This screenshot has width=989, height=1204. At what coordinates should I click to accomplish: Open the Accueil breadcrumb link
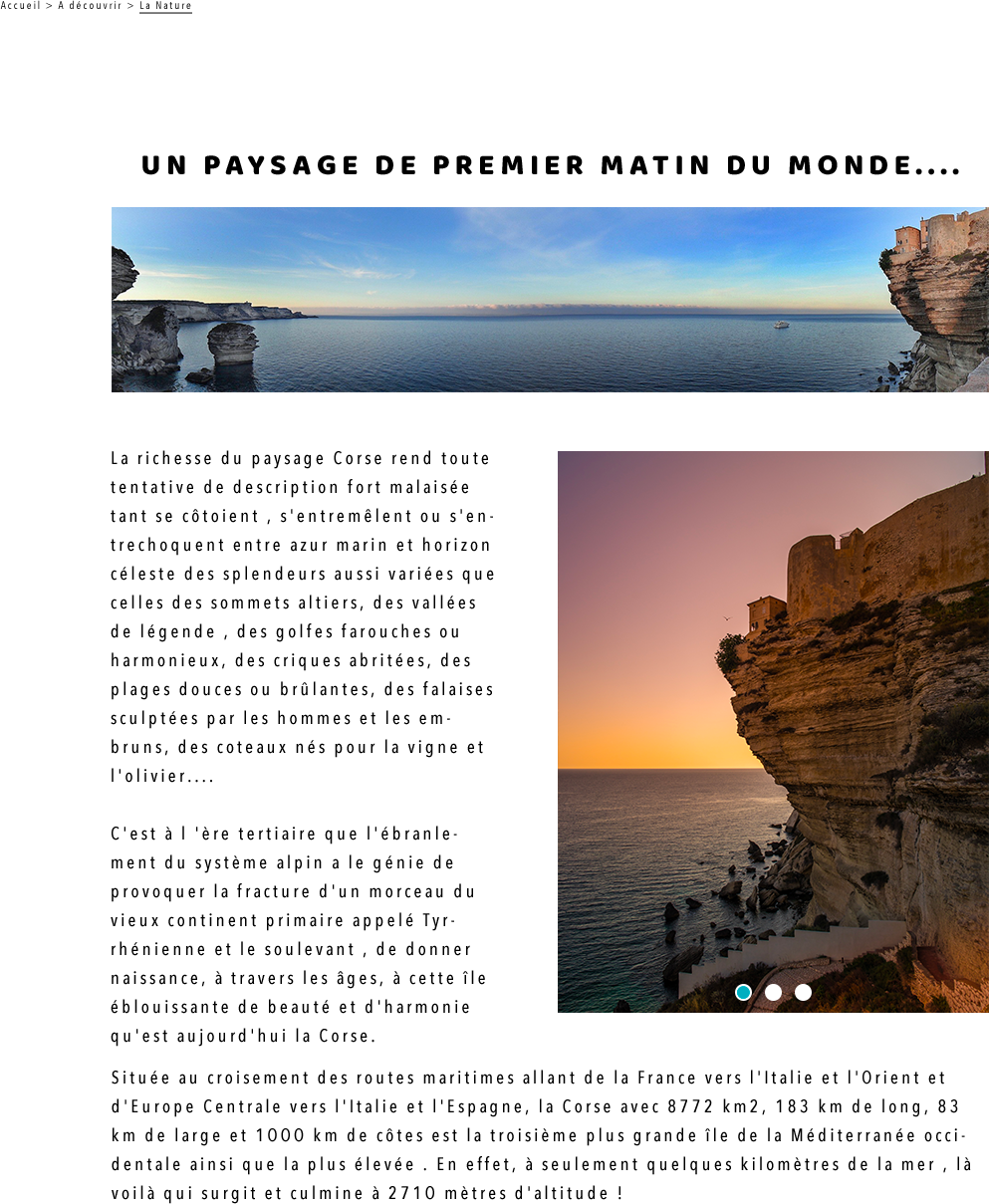click(x=21, y=6)
